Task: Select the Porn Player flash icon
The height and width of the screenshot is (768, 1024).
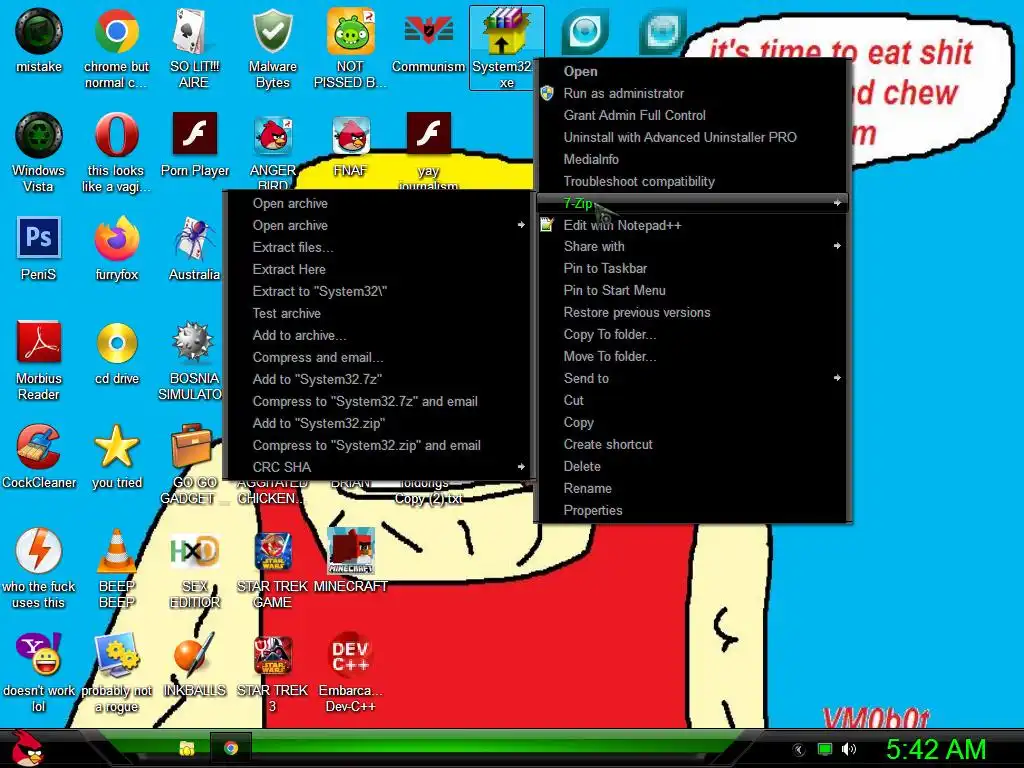Action: [194, 134]
